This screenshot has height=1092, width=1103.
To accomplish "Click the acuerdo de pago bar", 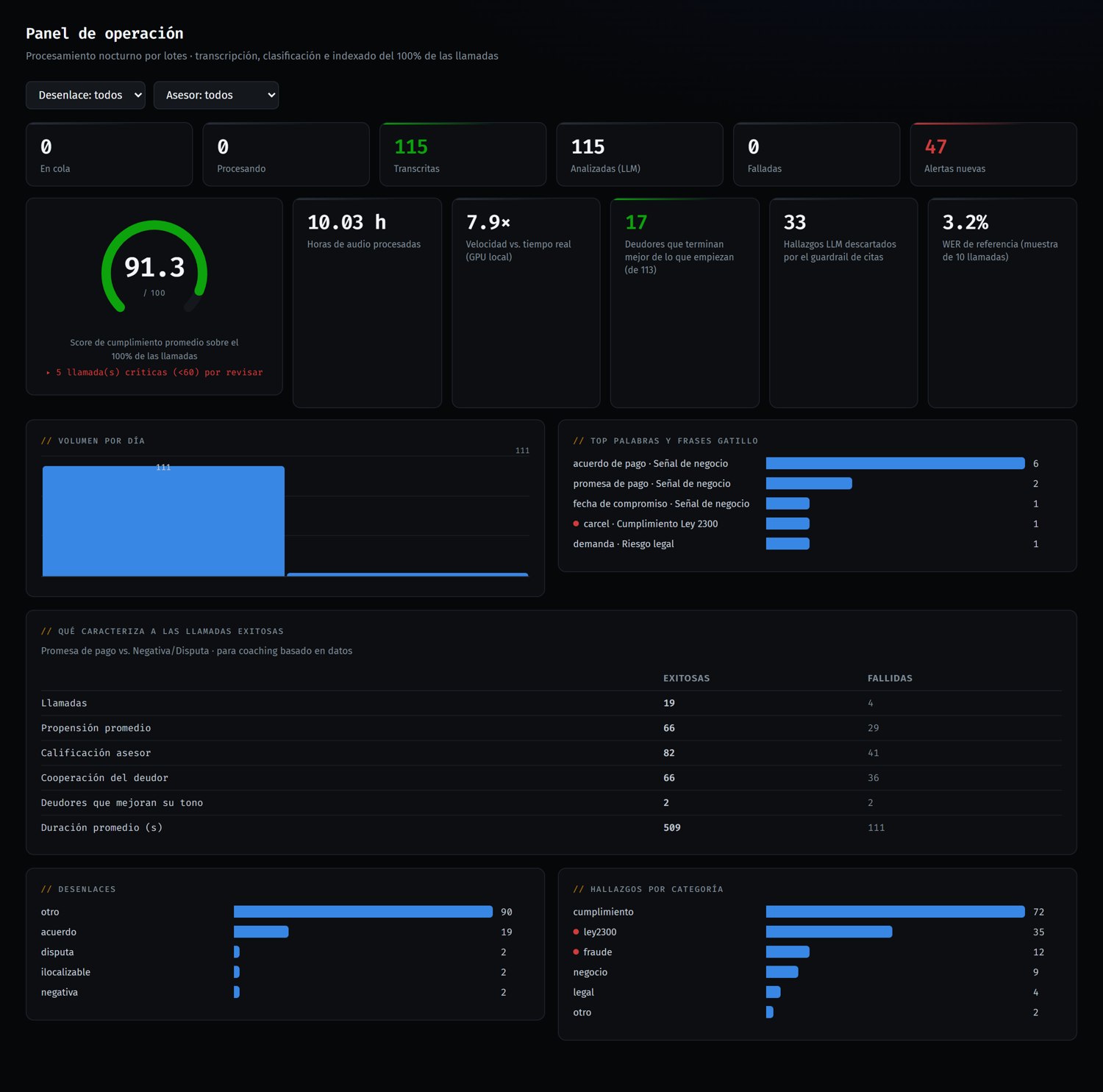I will pos(895,463).
